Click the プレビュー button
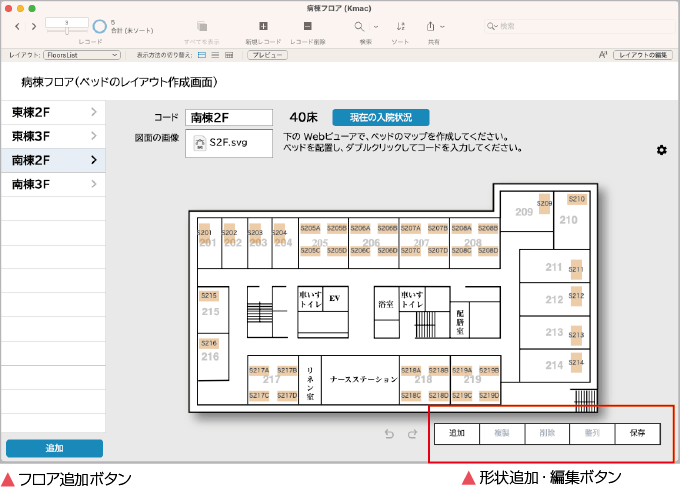This screenshot has width=680, height=497. pyautogui.click(x=267, y=55)
